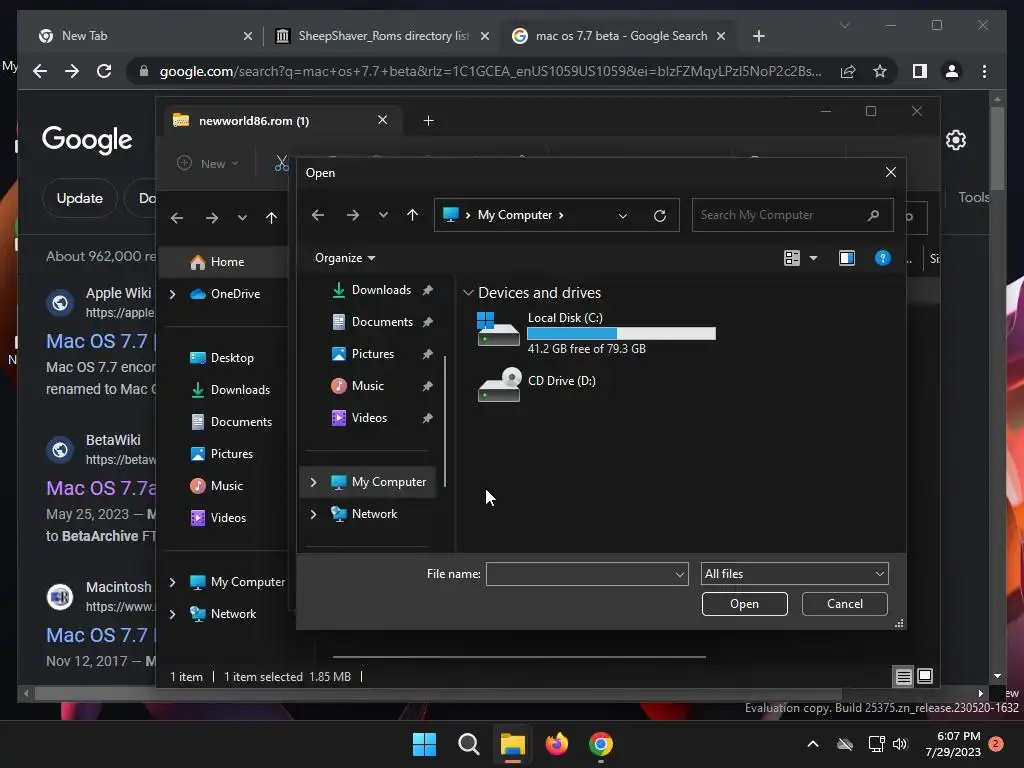Select Network in the Open dialog sidebar
Screen dimensions: 1024x768
(x=374, y=514)
